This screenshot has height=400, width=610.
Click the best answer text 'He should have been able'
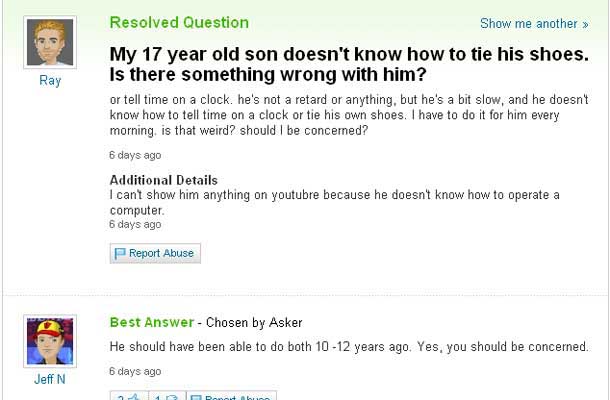(349, 347)
